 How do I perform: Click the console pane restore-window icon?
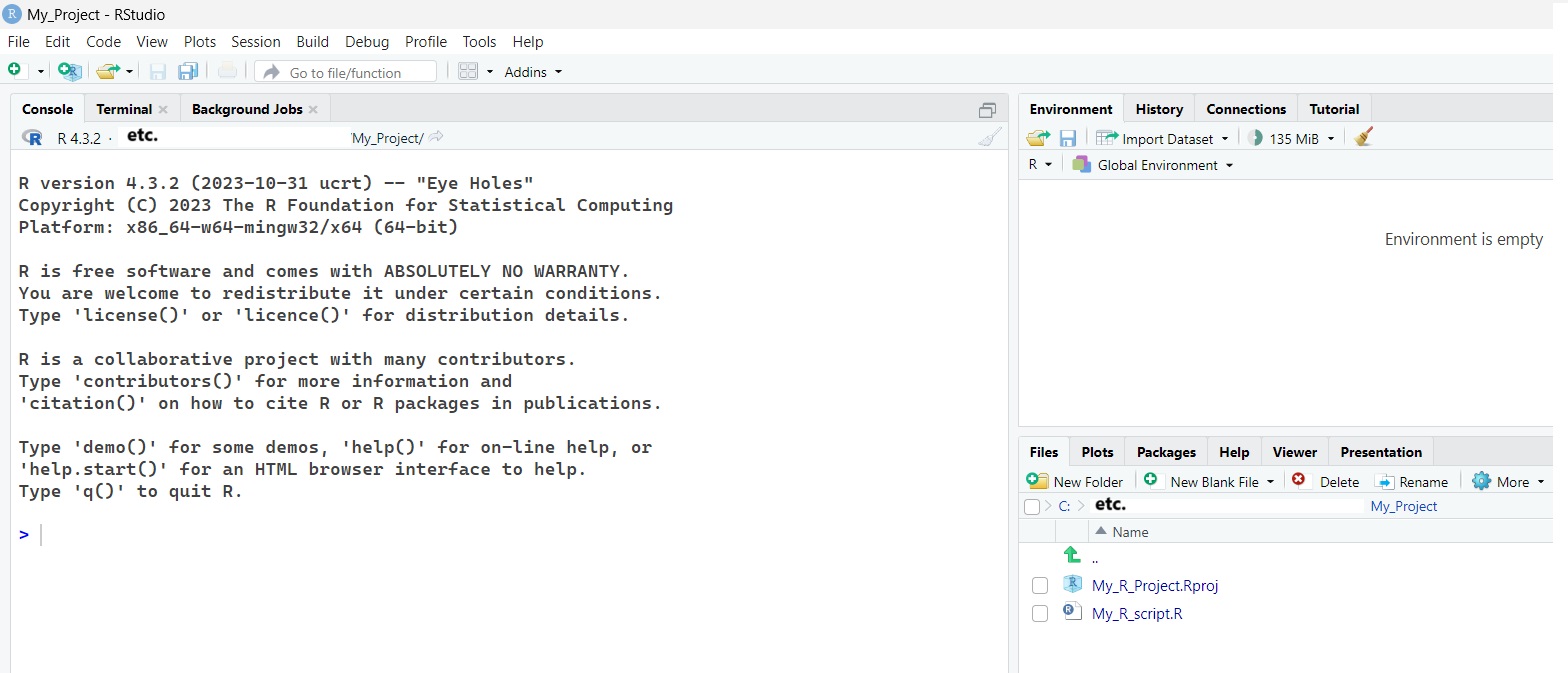(987, 110)
